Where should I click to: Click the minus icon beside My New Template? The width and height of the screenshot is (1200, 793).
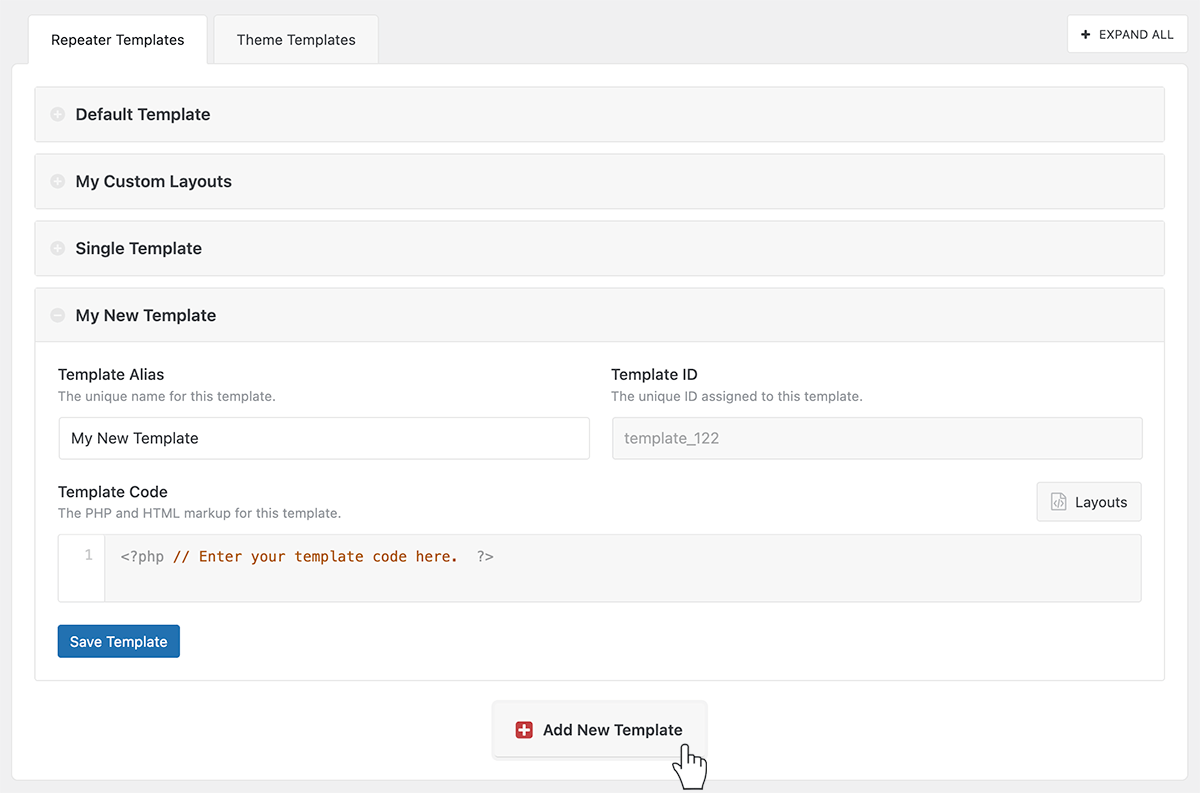point(58,316)
